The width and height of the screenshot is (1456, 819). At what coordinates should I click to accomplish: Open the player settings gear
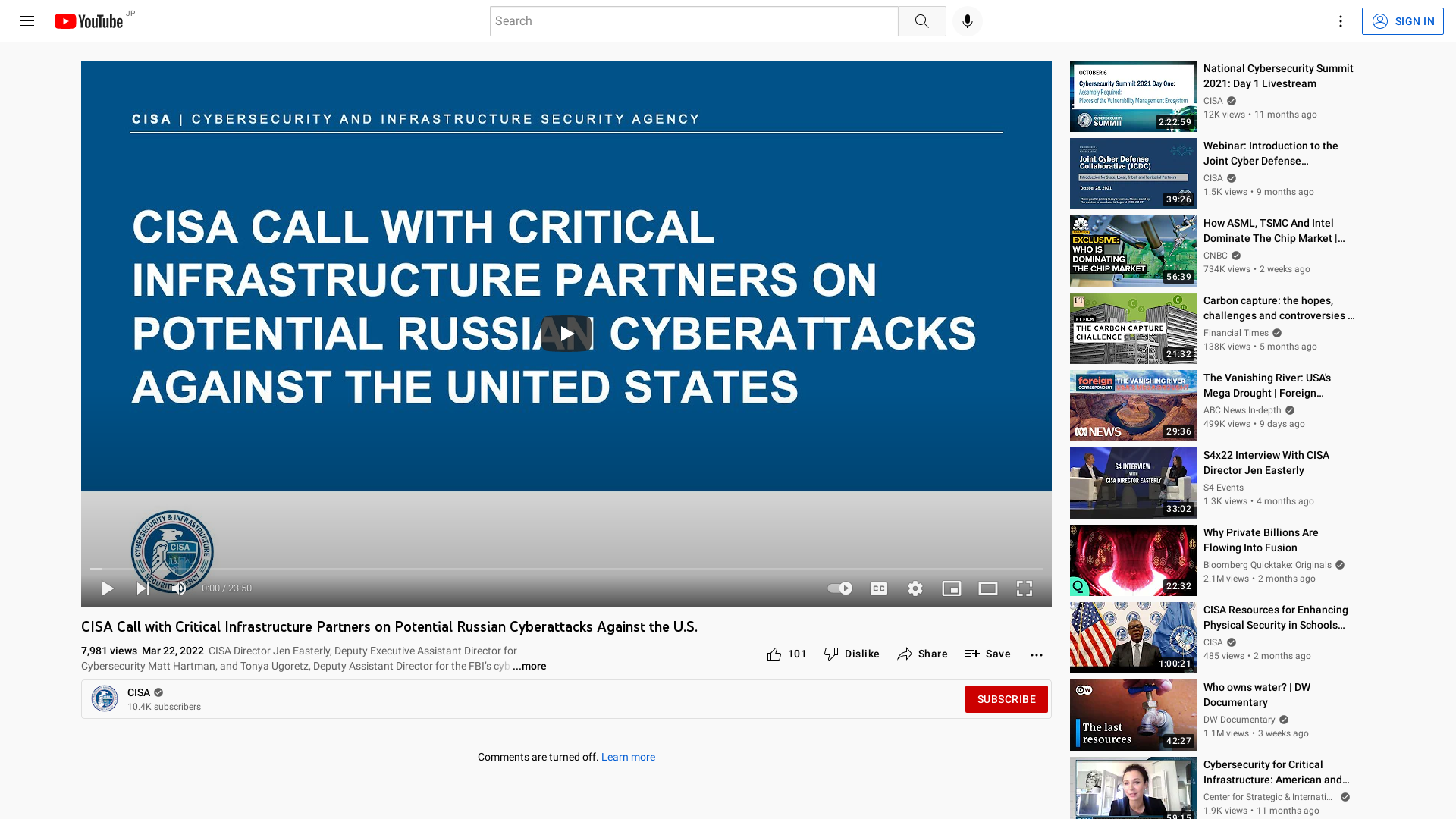point(915,588)
